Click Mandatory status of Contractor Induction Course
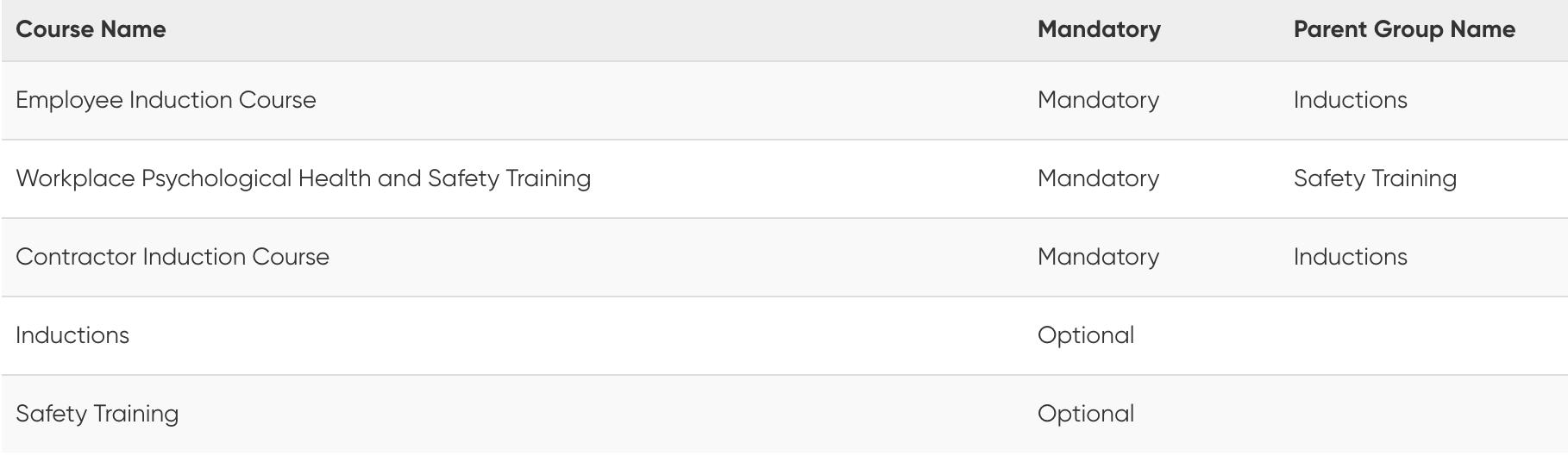 tap(1098, 257)
